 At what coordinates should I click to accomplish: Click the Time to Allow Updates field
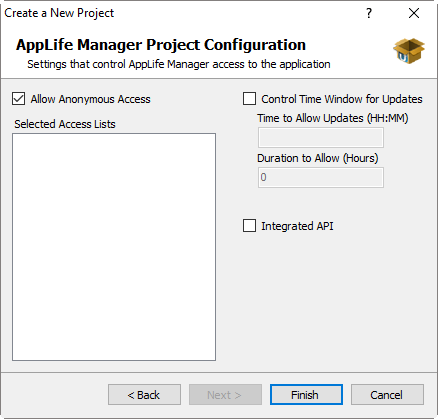(321, 137)
